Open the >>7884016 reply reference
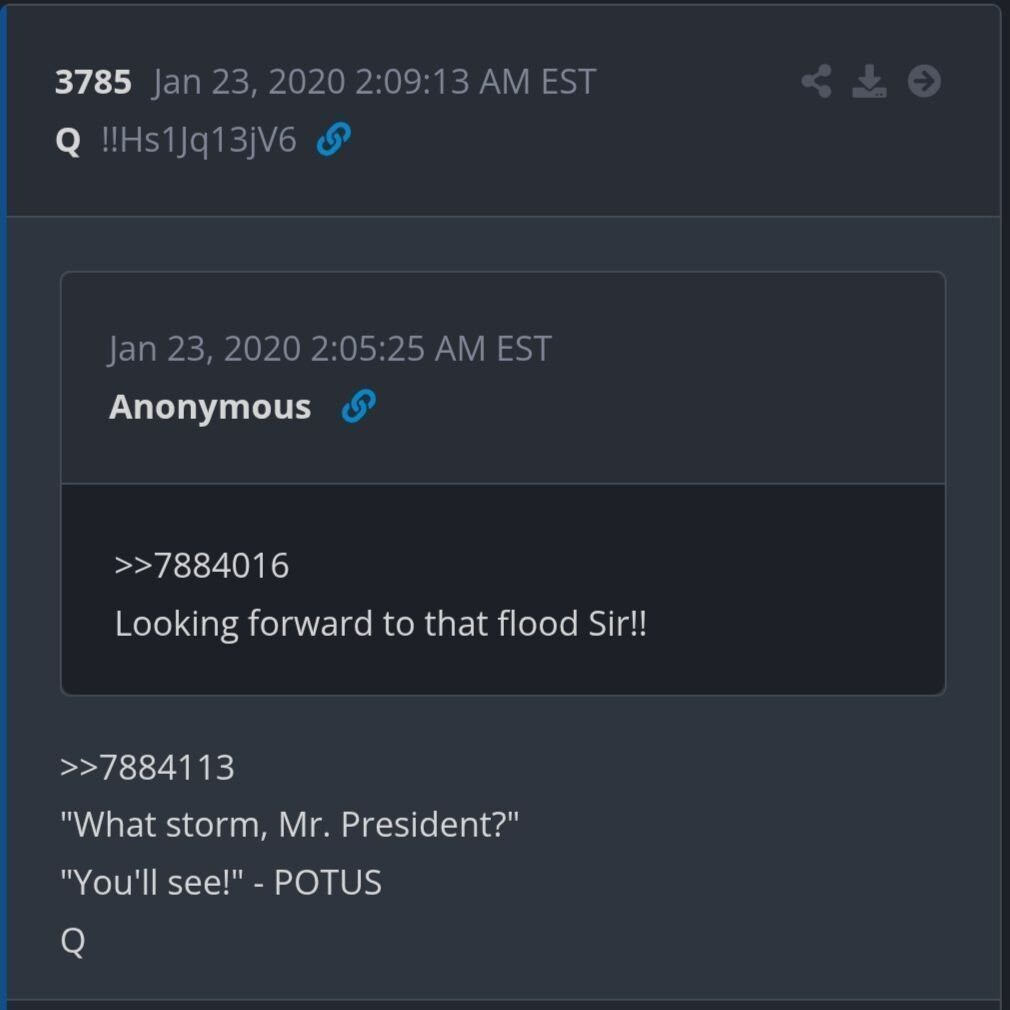1010x1010 pixels. tap(202, 566)
